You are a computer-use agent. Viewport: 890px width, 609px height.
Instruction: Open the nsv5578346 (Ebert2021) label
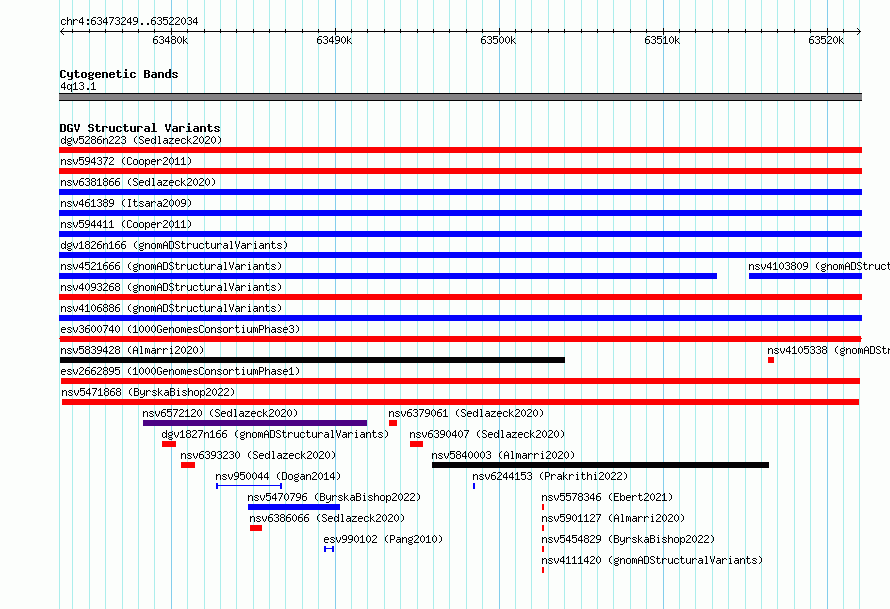click(607, 497)
